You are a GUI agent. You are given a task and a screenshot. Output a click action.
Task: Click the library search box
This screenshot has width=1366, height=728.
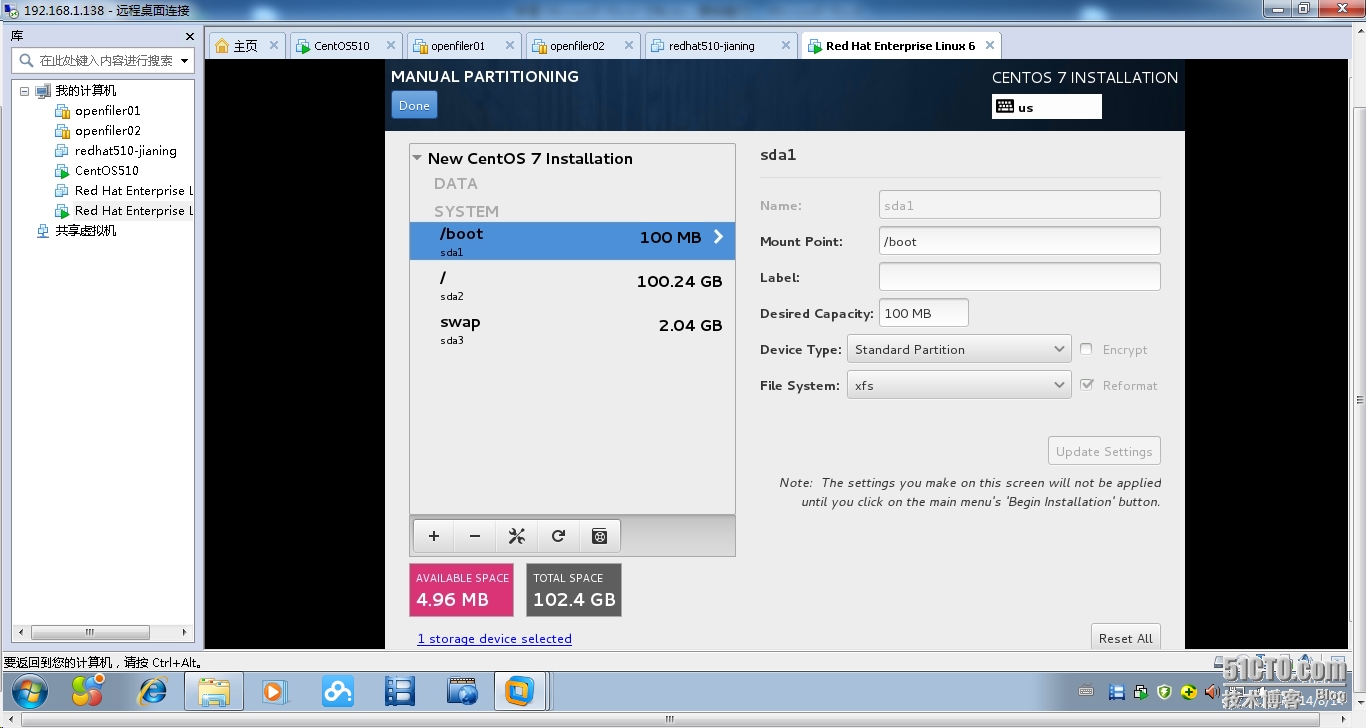(103, 61)
